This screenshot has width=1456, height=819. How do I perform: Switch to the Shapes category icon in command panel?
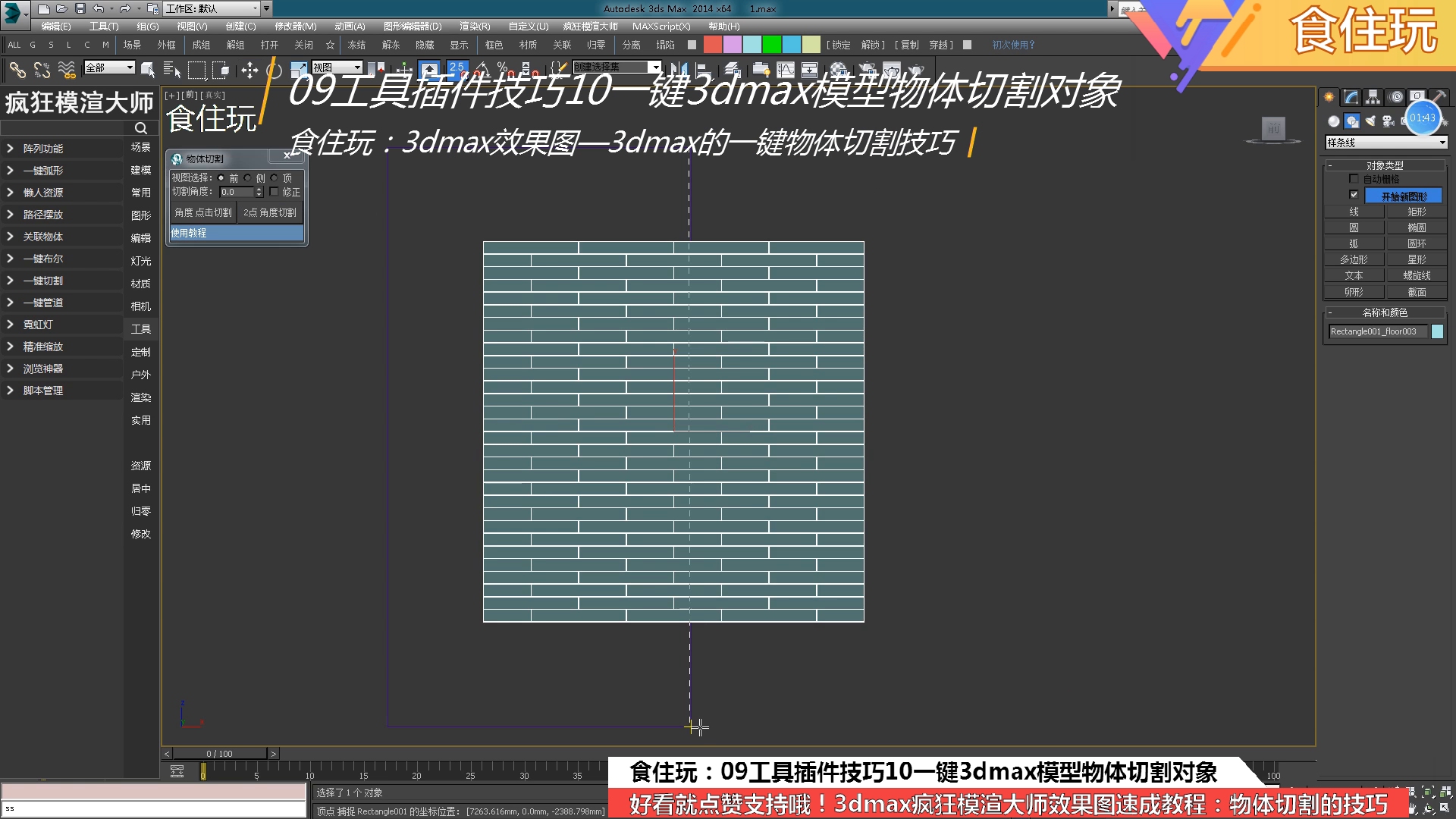point(1351,121)
